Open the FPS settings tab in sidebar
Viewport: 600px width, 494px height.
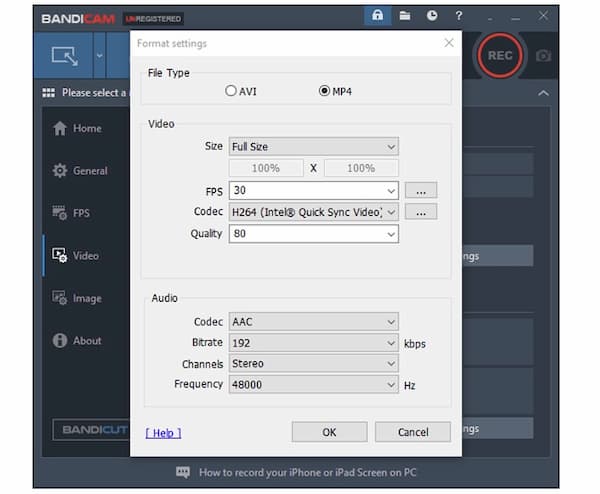click(x=71, y=213)
